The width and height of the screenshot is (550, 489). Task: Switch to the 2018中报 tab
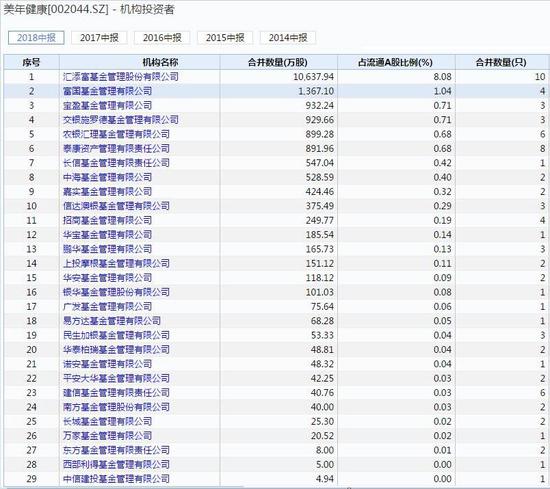[36, 38]
